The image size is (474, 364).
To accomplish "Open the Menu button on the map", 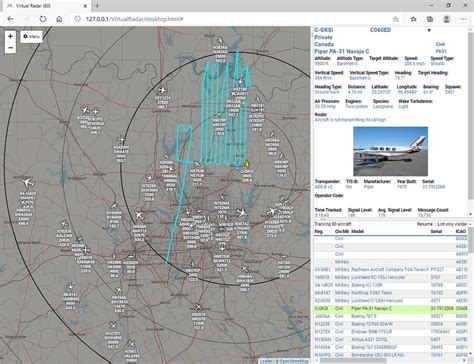I will [31, 36].
